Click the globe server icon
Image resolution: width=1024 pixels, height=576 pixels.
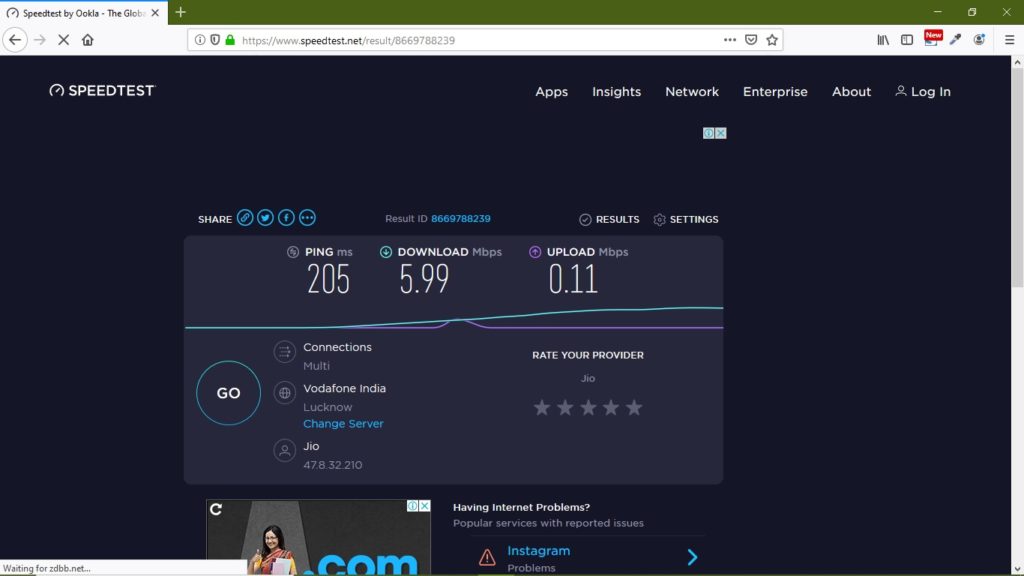pyautogui.click(x=284, y=393)
